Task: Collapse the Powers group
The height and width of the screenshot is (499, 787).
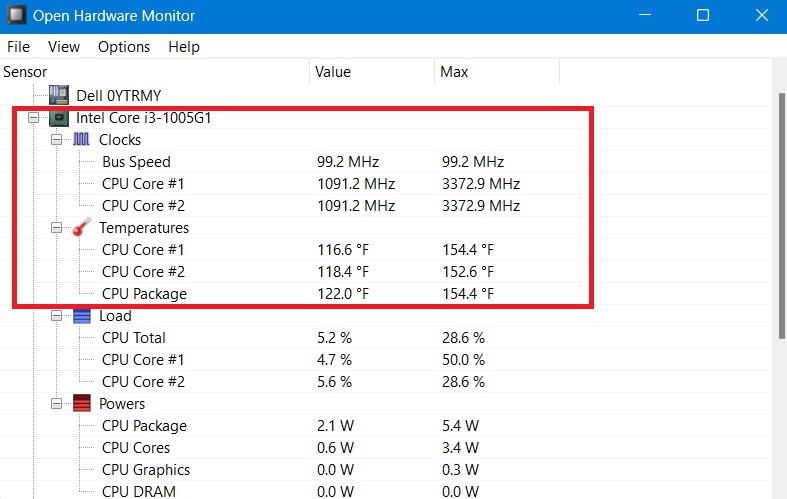Action: pos(56,404)
